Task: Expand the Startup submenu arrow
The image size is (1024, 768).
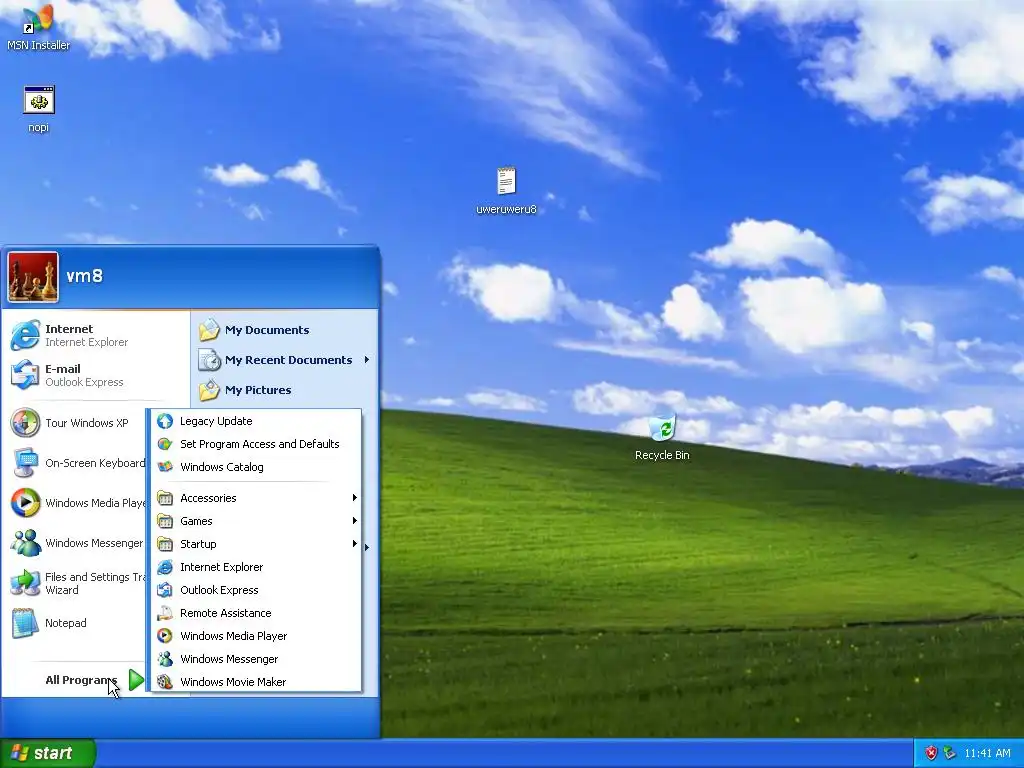Action: click(x=355, y=544)
